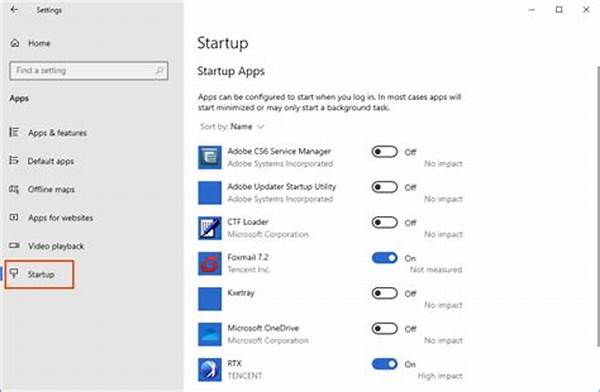This screenshot has width=600, height=392.
Task: Click the CTF Loader app icon
Action: pos(210,228)
